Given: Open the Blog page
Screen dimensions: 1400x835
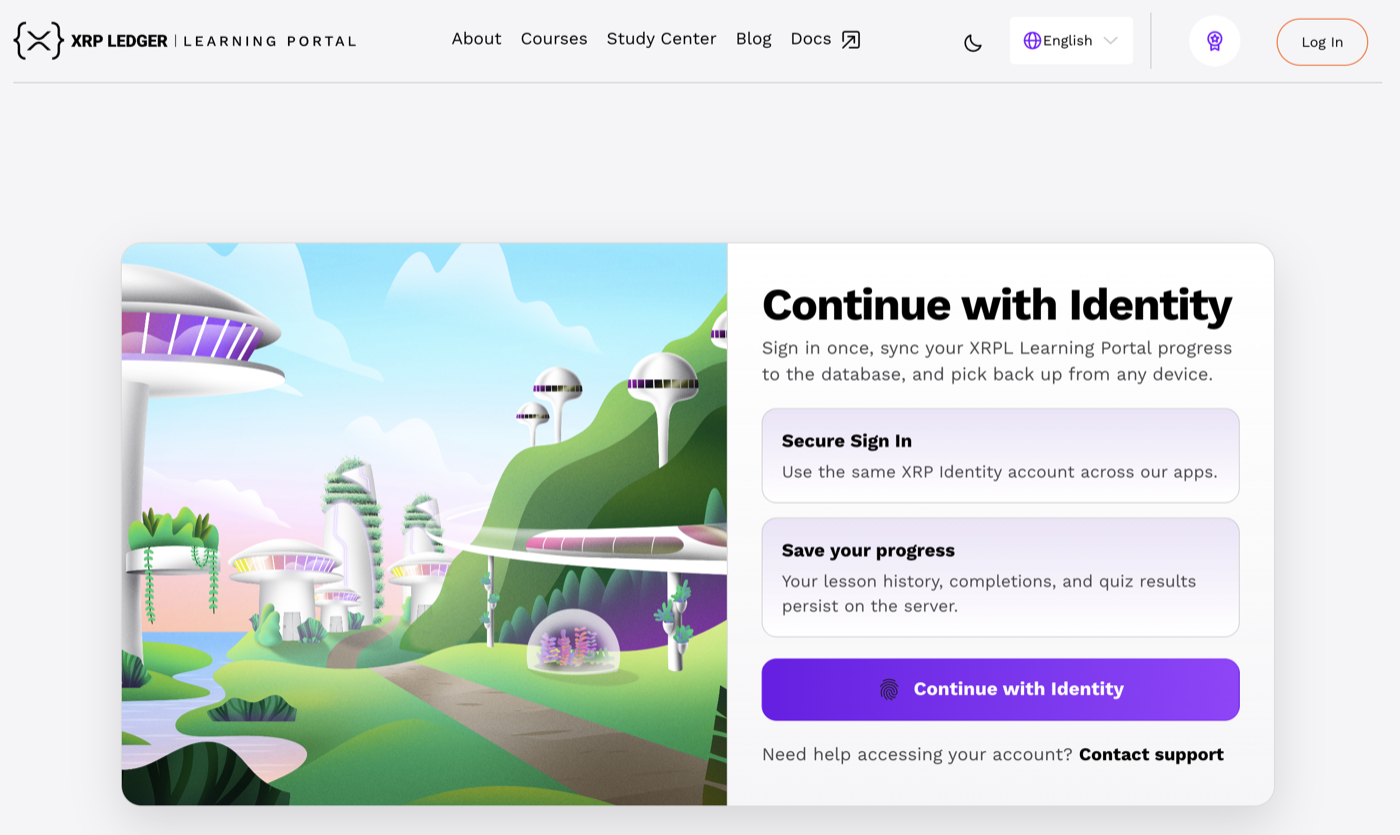Looking at the screenshot, I should click(753, 39).
